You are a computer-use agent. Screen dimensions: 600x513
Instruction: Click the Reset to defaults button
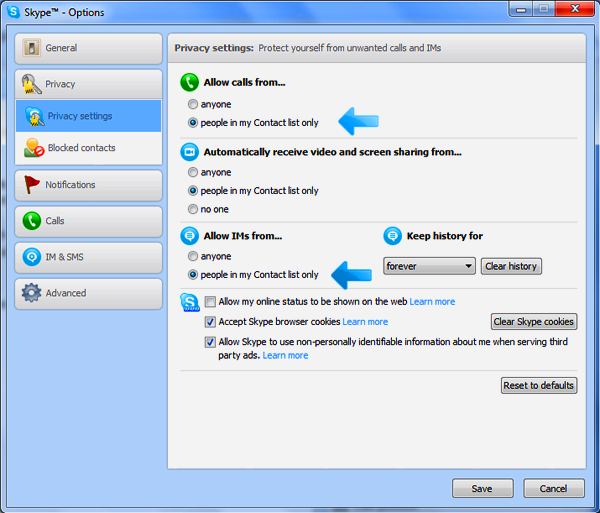click(x=539, y=386)
